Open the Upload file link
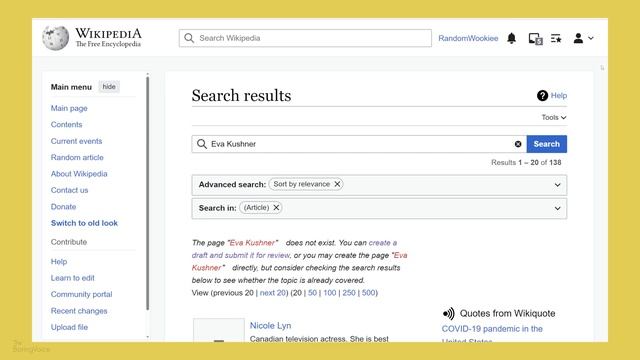640x360 pixels. coord(69,327)
